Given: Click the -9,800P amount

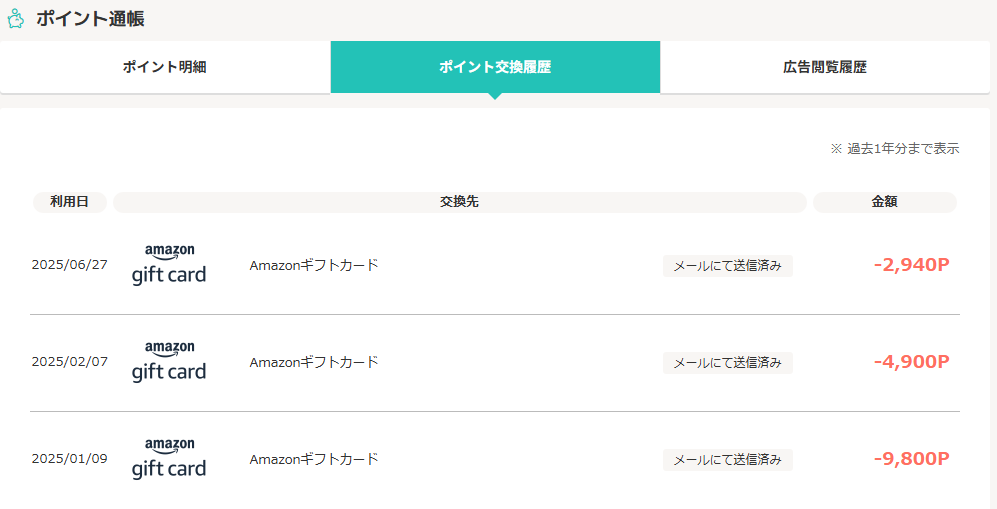Looking at the screenshot, I should (912, 459).
